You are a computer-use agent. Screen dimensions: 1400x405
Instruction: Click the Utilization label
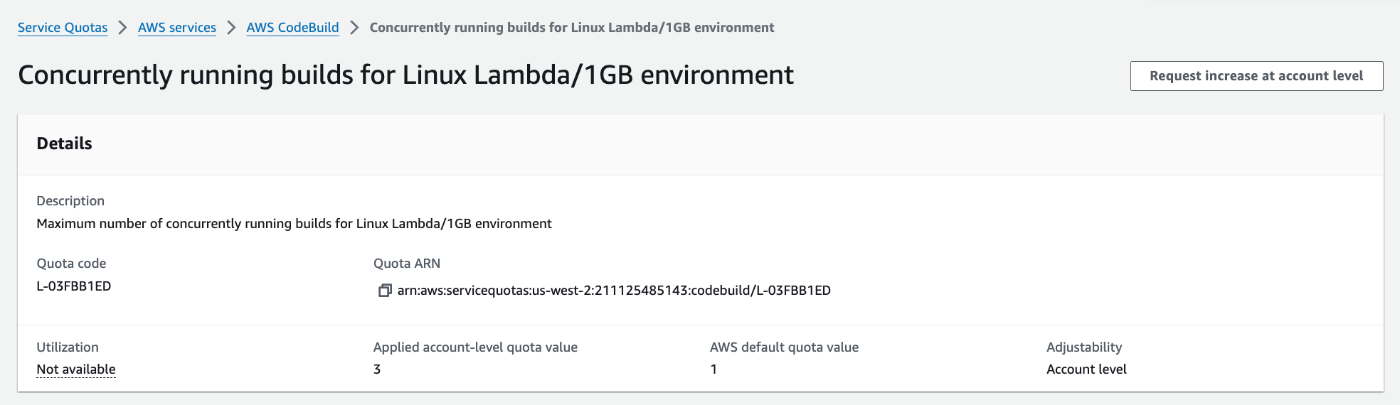coord(68,347)
